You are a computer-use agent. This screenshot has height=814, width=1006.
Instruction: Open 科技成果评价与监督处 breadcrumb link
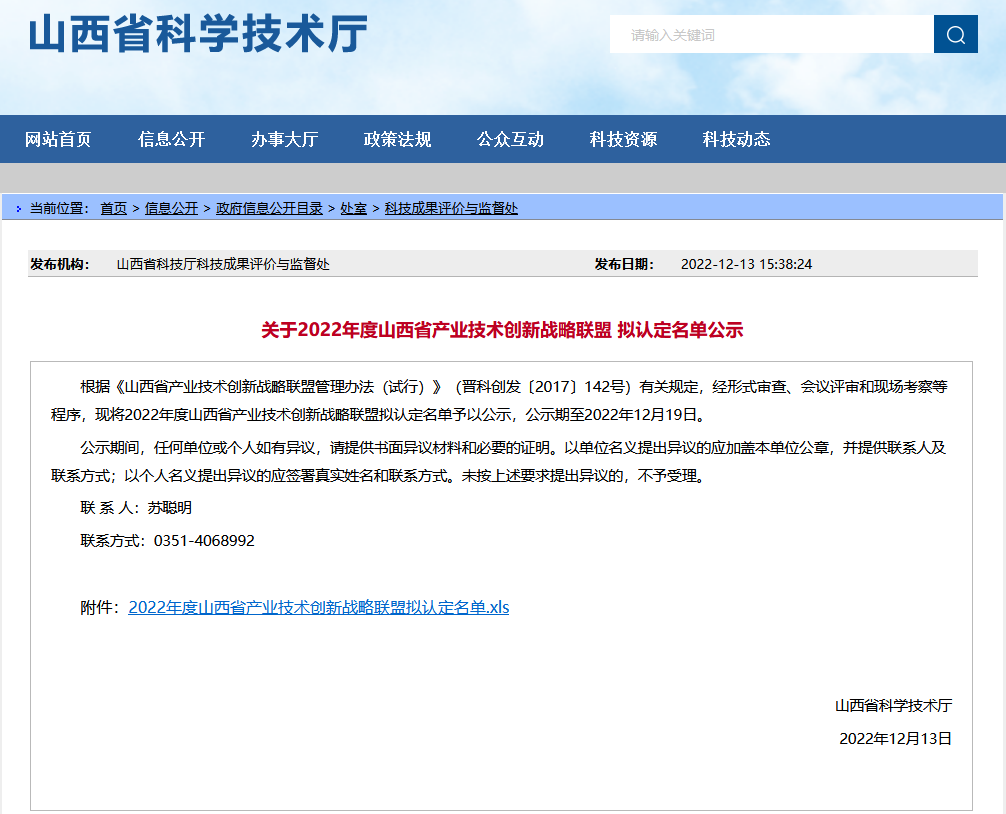point(451,208)
